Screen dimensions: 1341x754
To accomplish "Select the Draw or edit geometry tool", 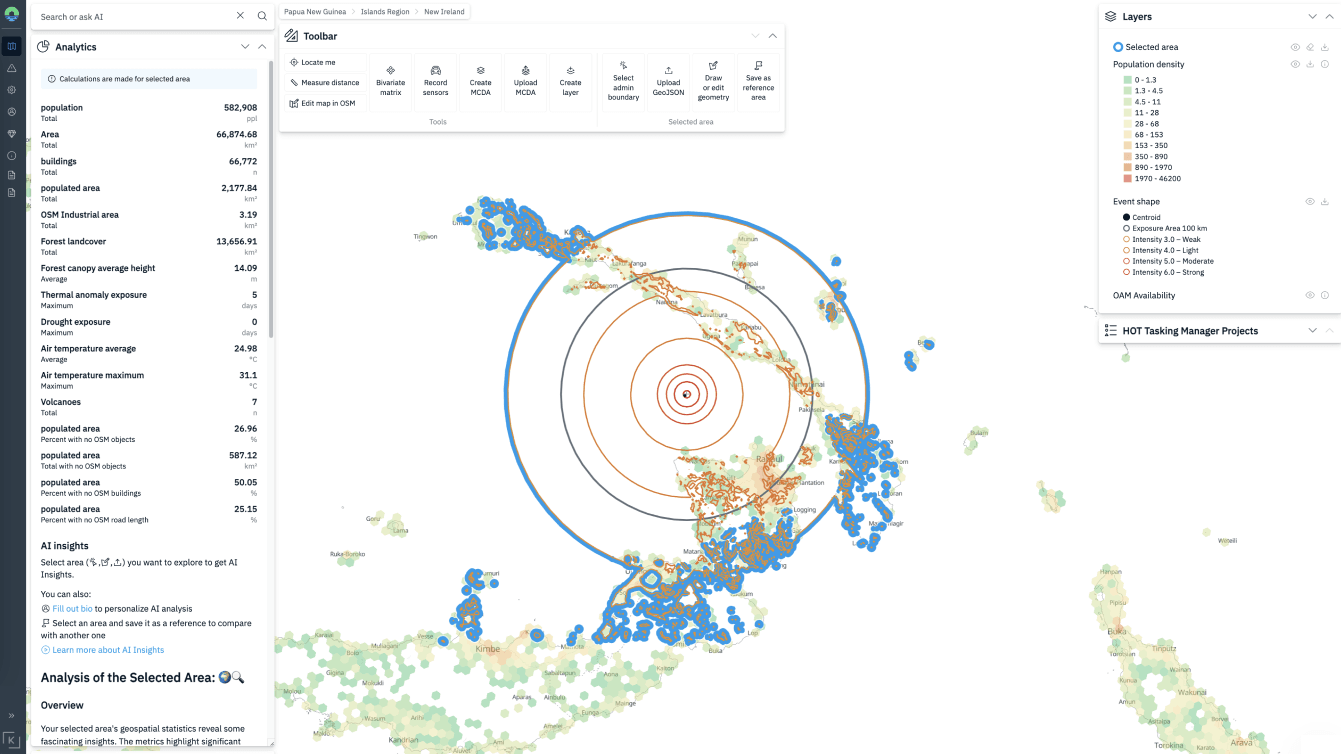I will pyautogui.click(x=713, y=81).
